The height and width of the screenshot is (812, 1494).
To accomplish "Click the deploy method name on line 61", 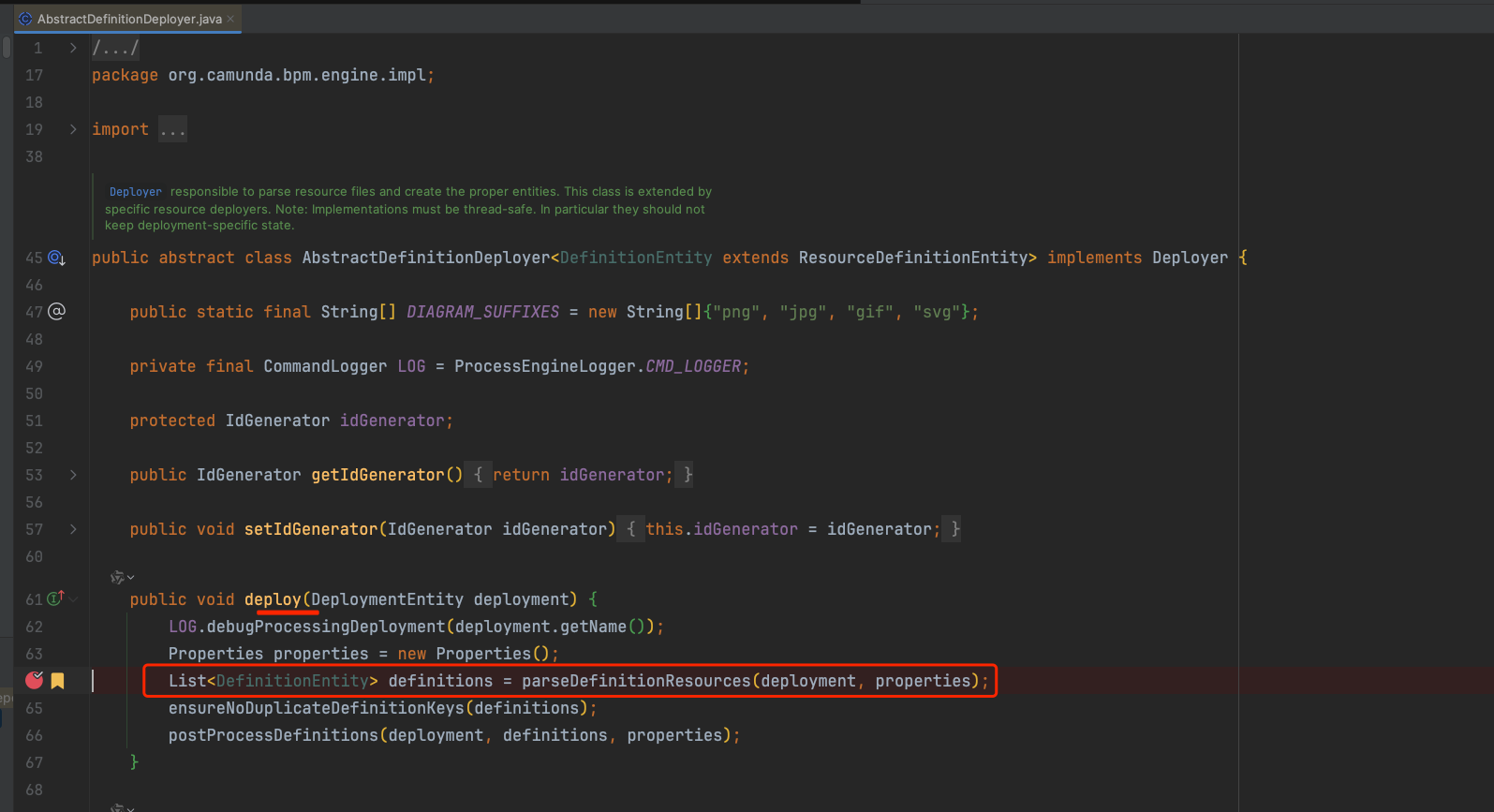I will pyautogui.click(x=273, y=599).
